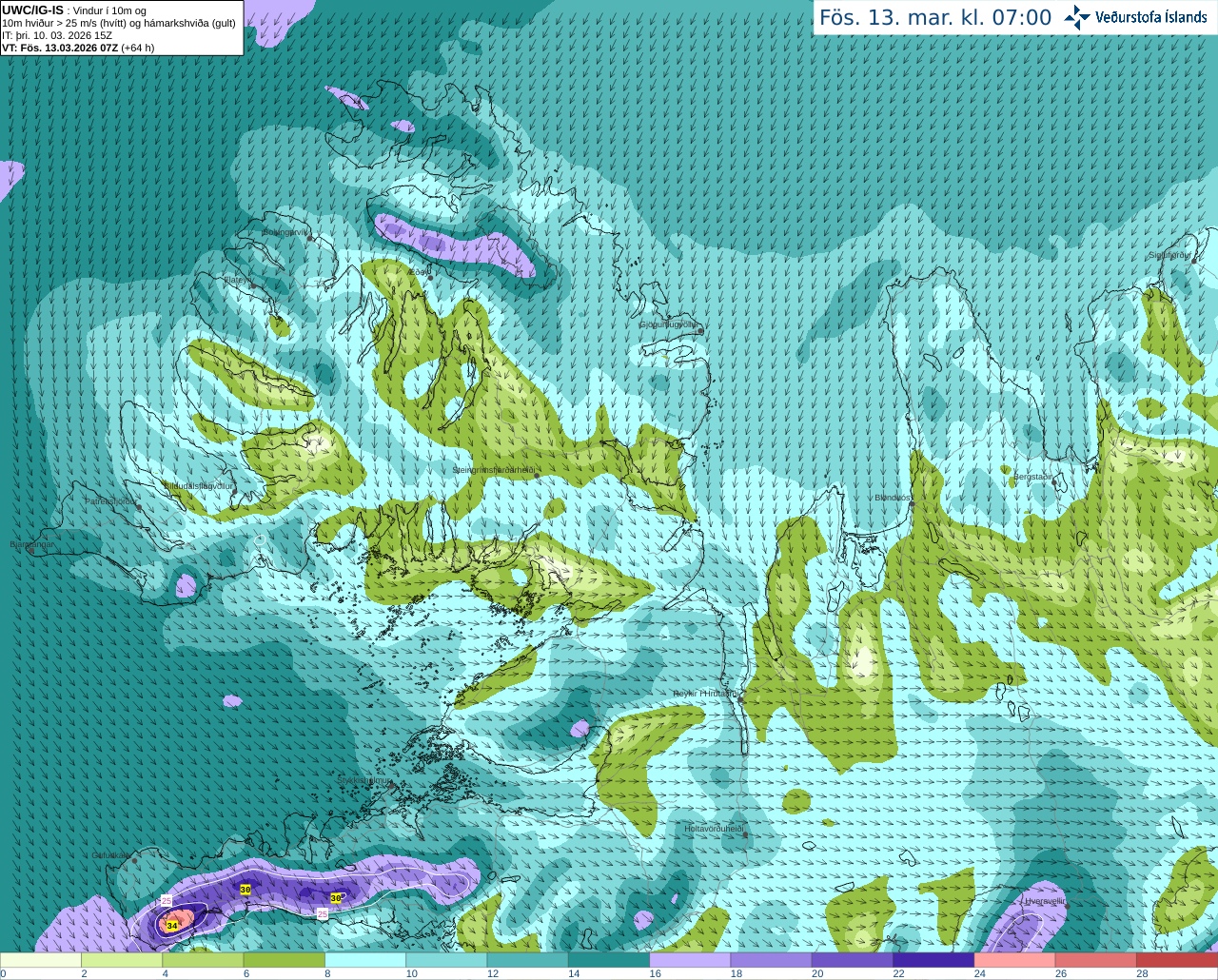
Task: Click the legend scale number 28
Action: (1142, 973)
